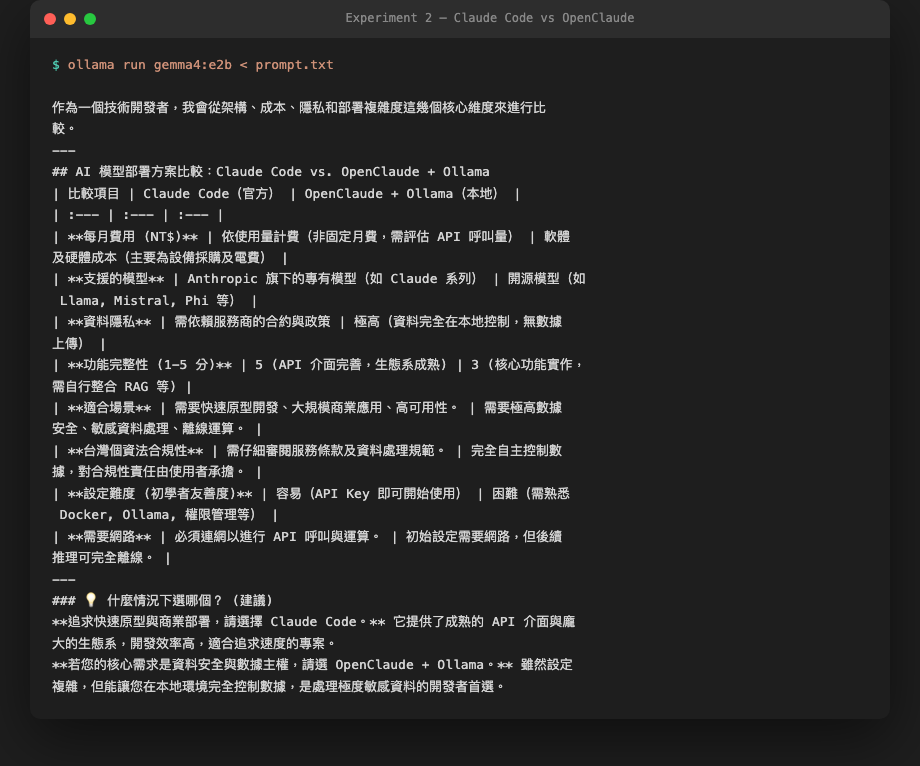Click the row '**需要網路**'
920x766 pixels.
(x=307, y=537)
